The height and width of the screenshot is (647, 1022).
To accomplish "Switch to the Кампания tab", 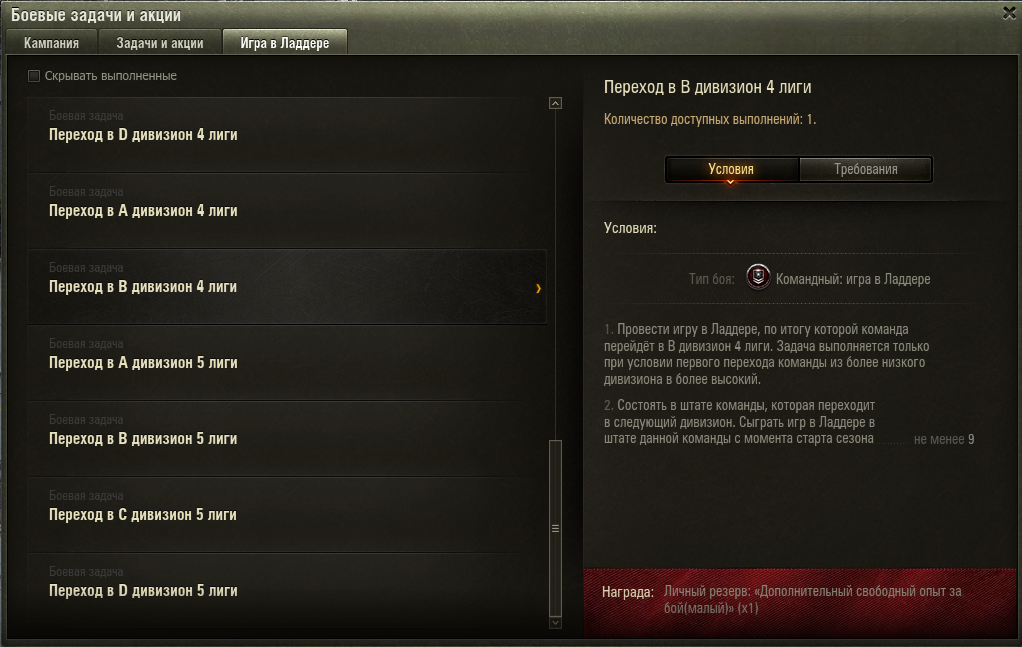I will coord(51,42).
